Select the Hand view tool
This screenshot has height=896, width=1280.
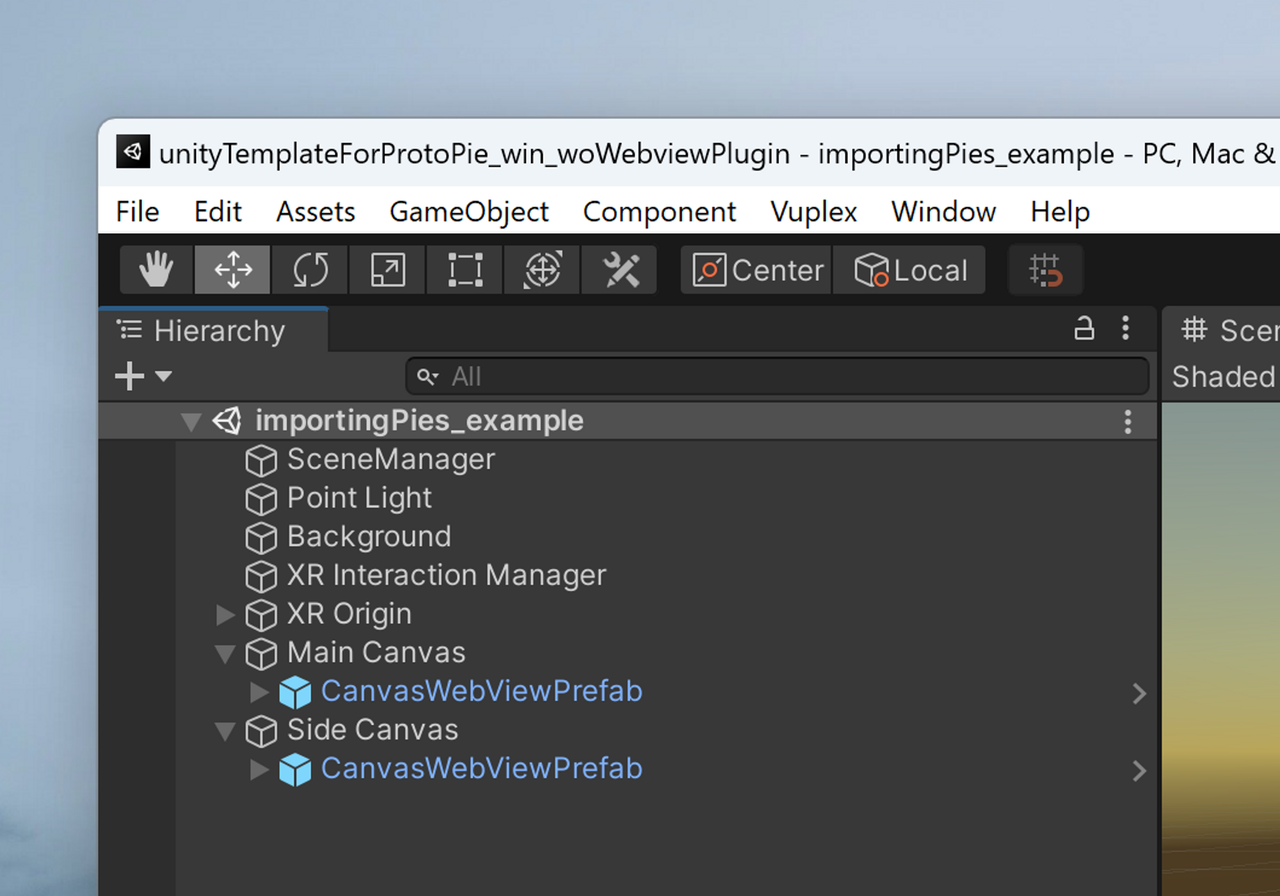(156, 270)
